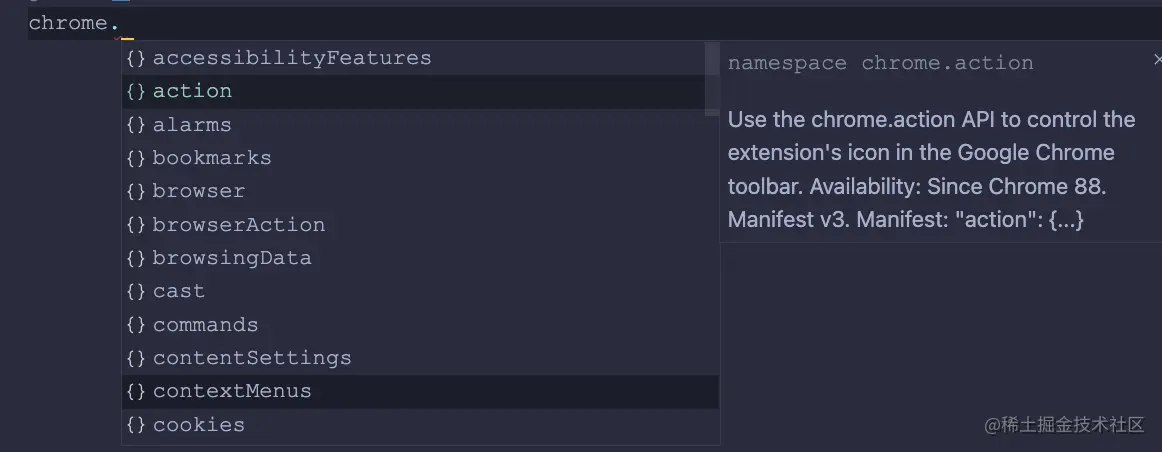Click the suggestion list scrollbar thumb
Screen dimensions: 1162x452
pyautogui.click(x=712, y=78)
